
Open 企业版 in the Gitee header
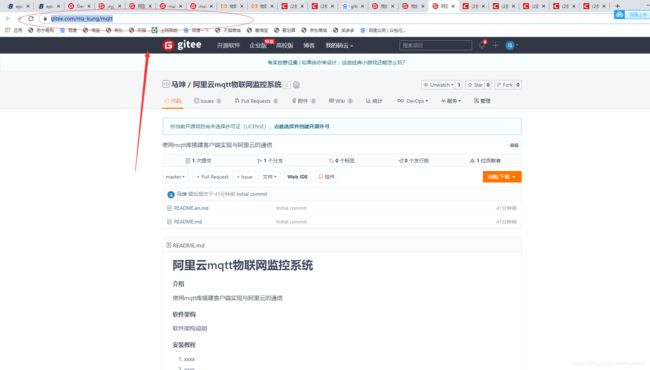coord(257,46)
